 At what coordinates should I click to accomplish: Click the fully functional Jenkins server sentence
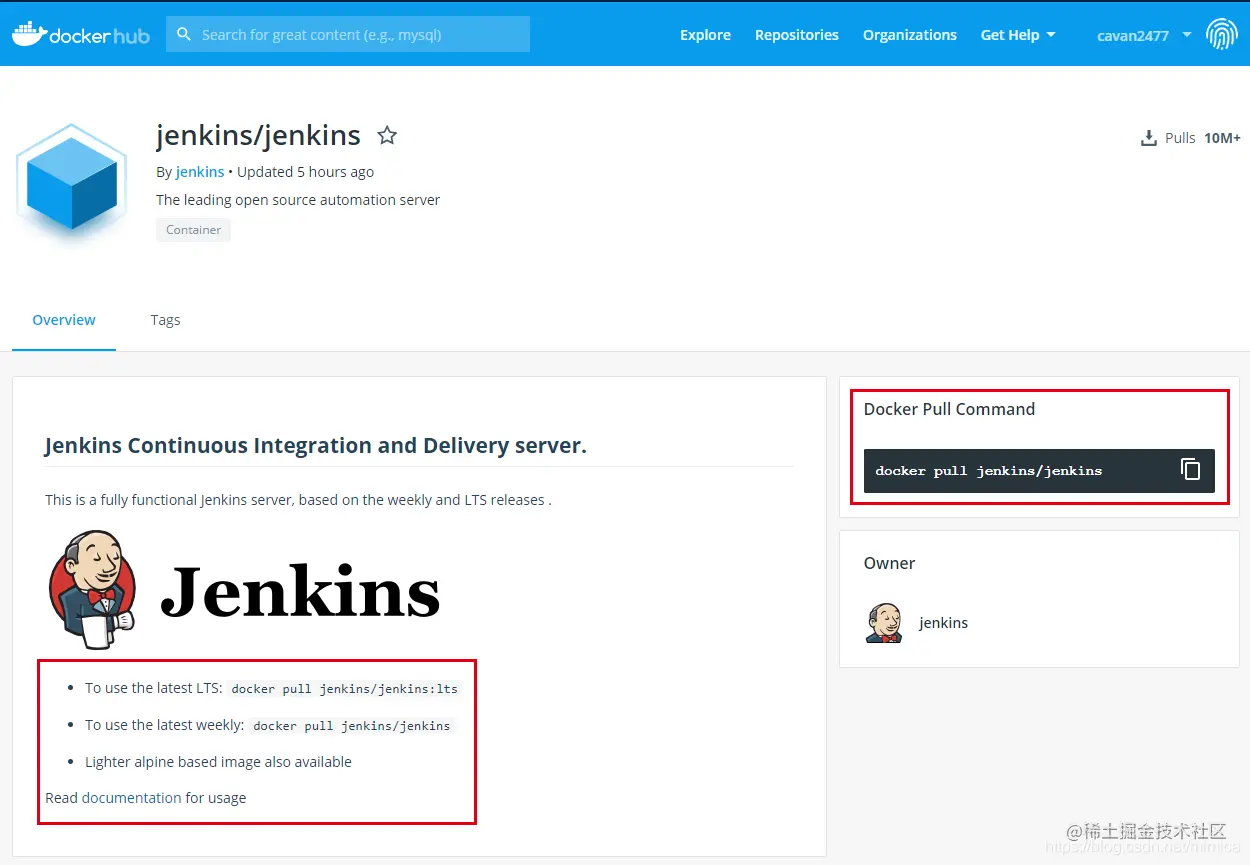[x=298, y=500]
